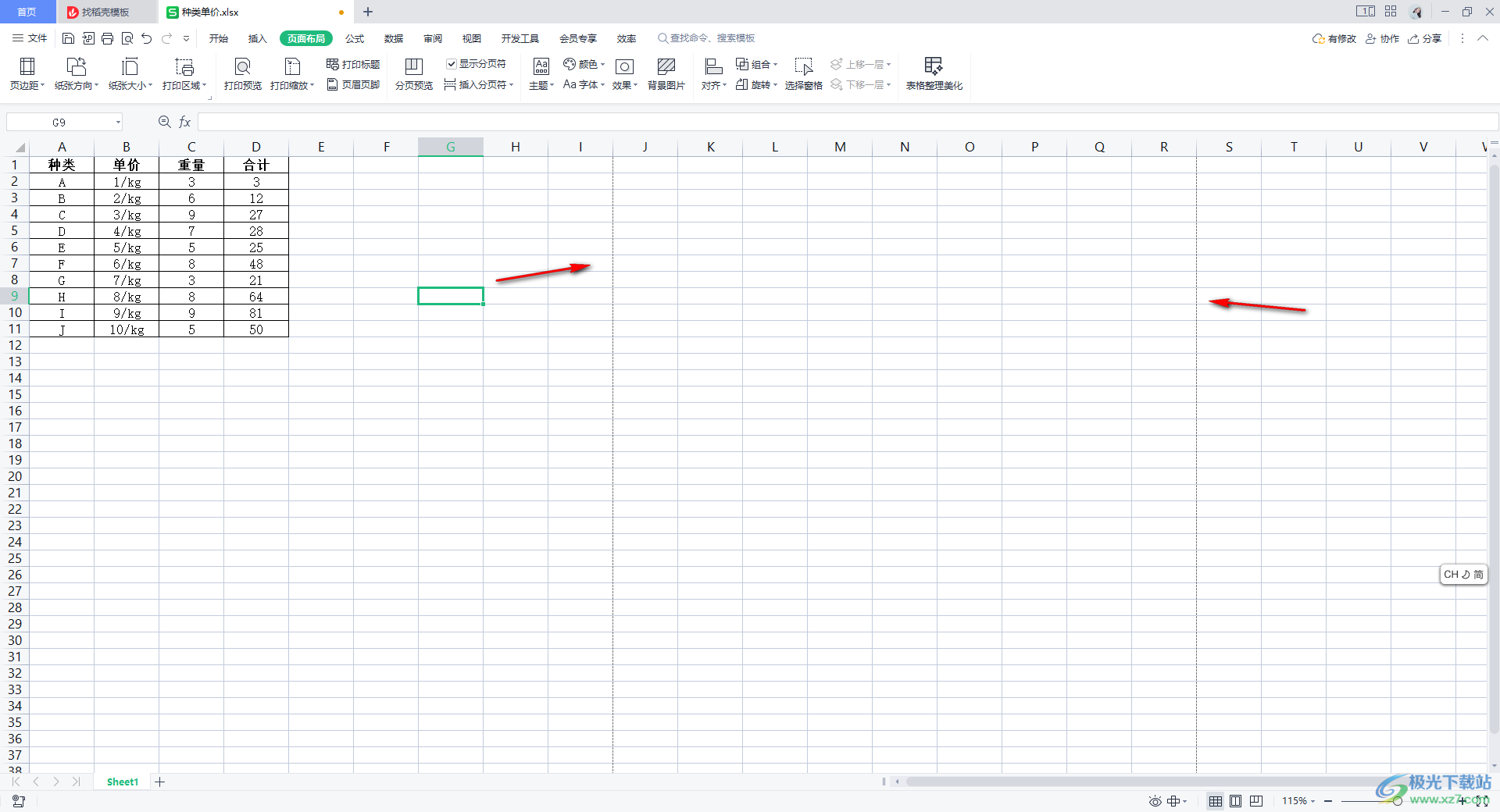
Task: Open the 文件 file menu
Action: pyautogui.click(x=30, y=38)
